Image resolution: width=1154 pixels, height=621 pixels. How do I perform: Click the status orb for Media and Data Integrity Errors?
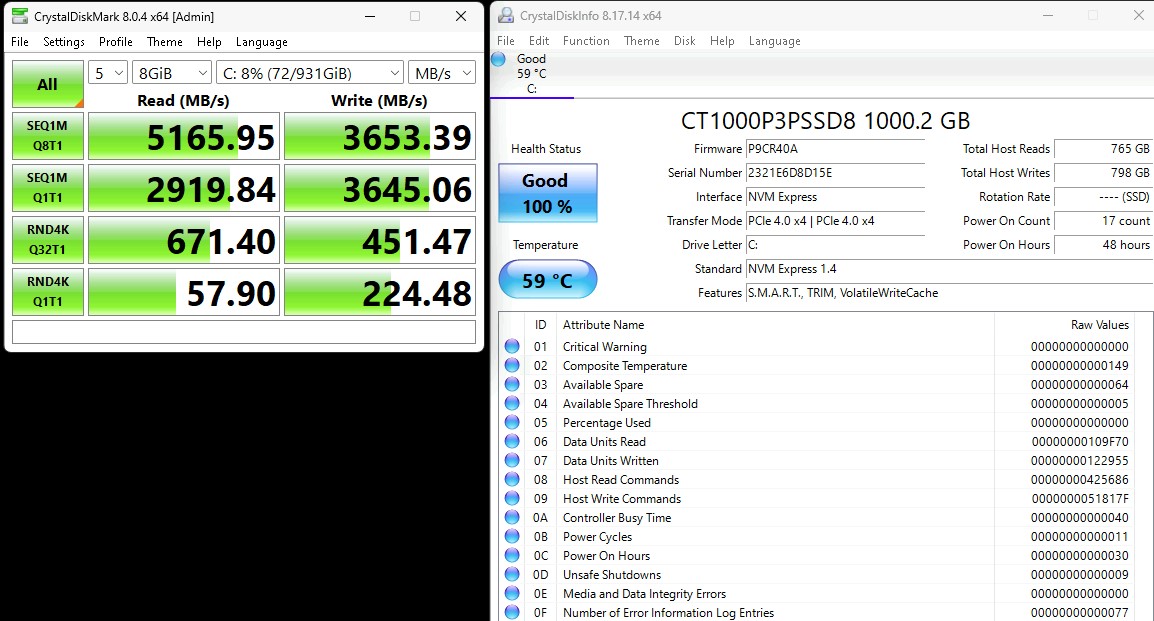point(512,594)
